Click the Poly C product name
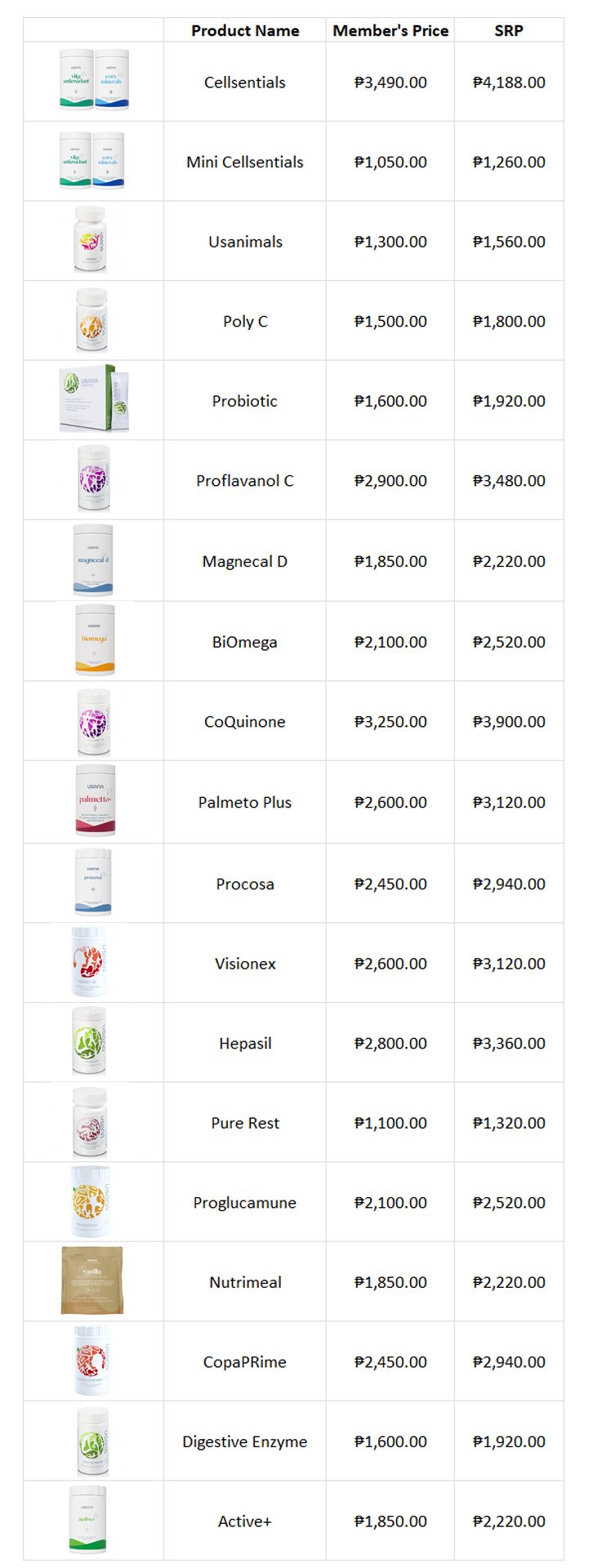 coord(245,322)
